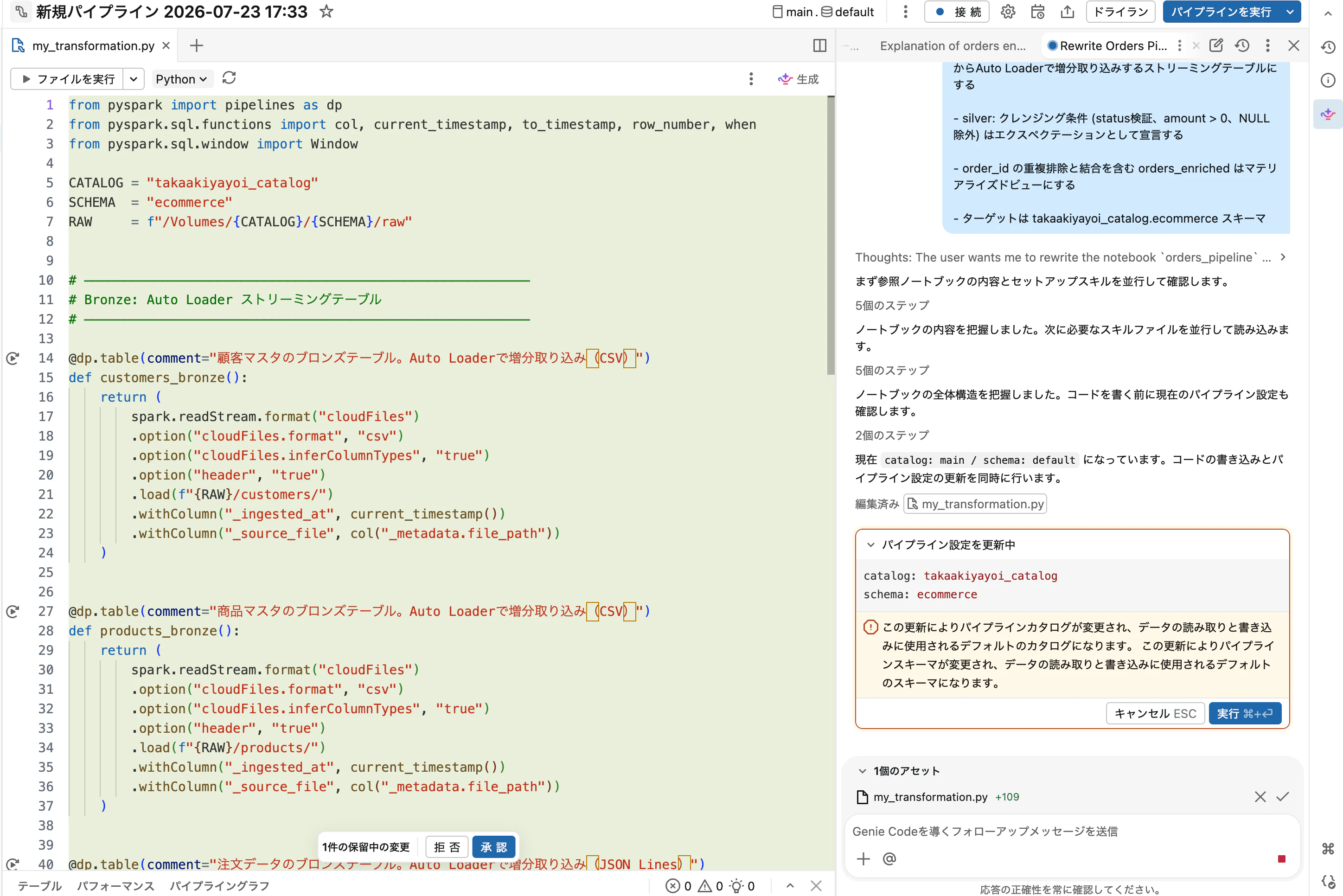
Task: Stop the assistant response generation
Action: (1281, 858)
